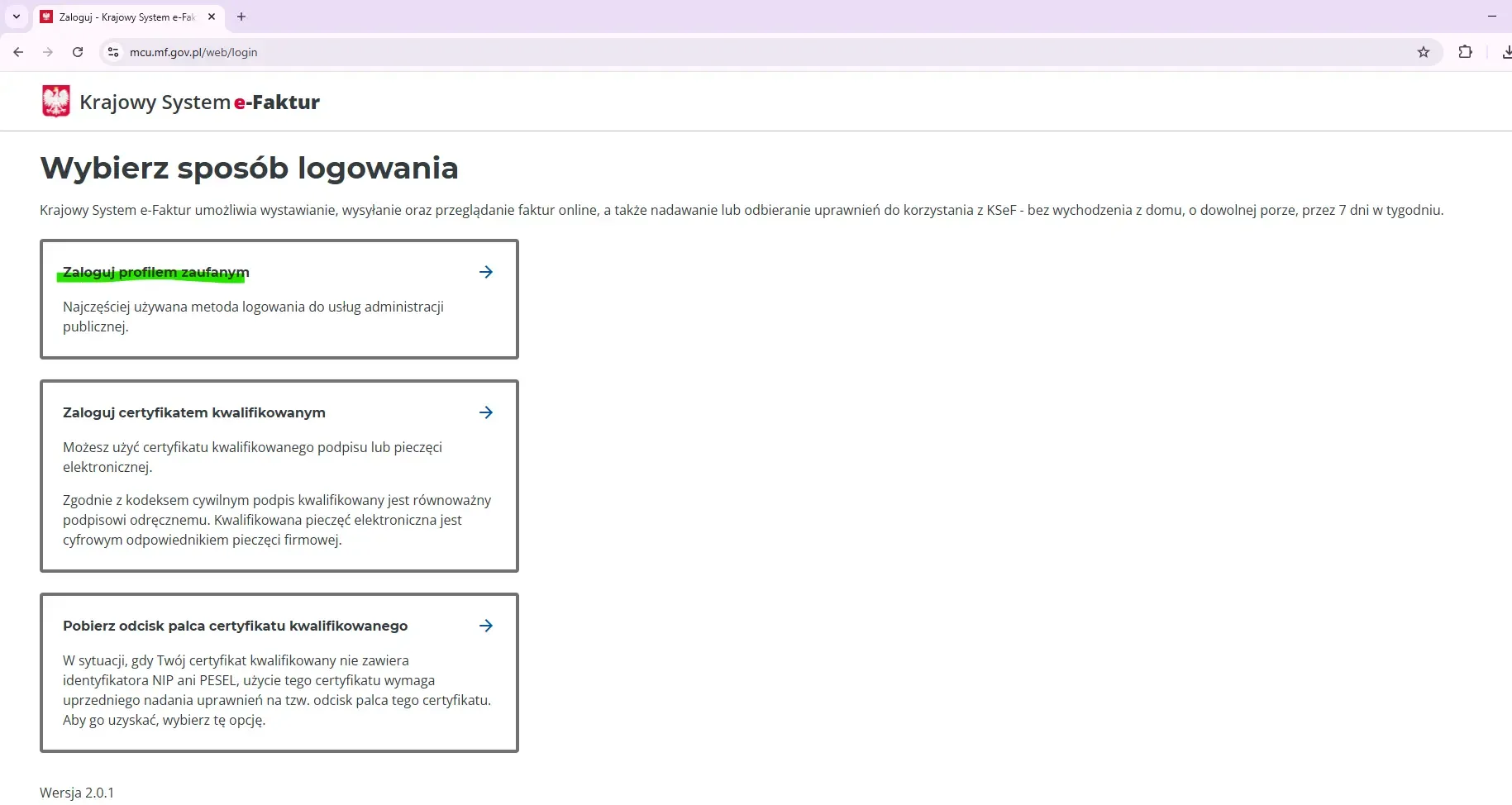Viewport: 1512px width, 805px height.
Task: Open a new browser tab
Action: (241, 17)
